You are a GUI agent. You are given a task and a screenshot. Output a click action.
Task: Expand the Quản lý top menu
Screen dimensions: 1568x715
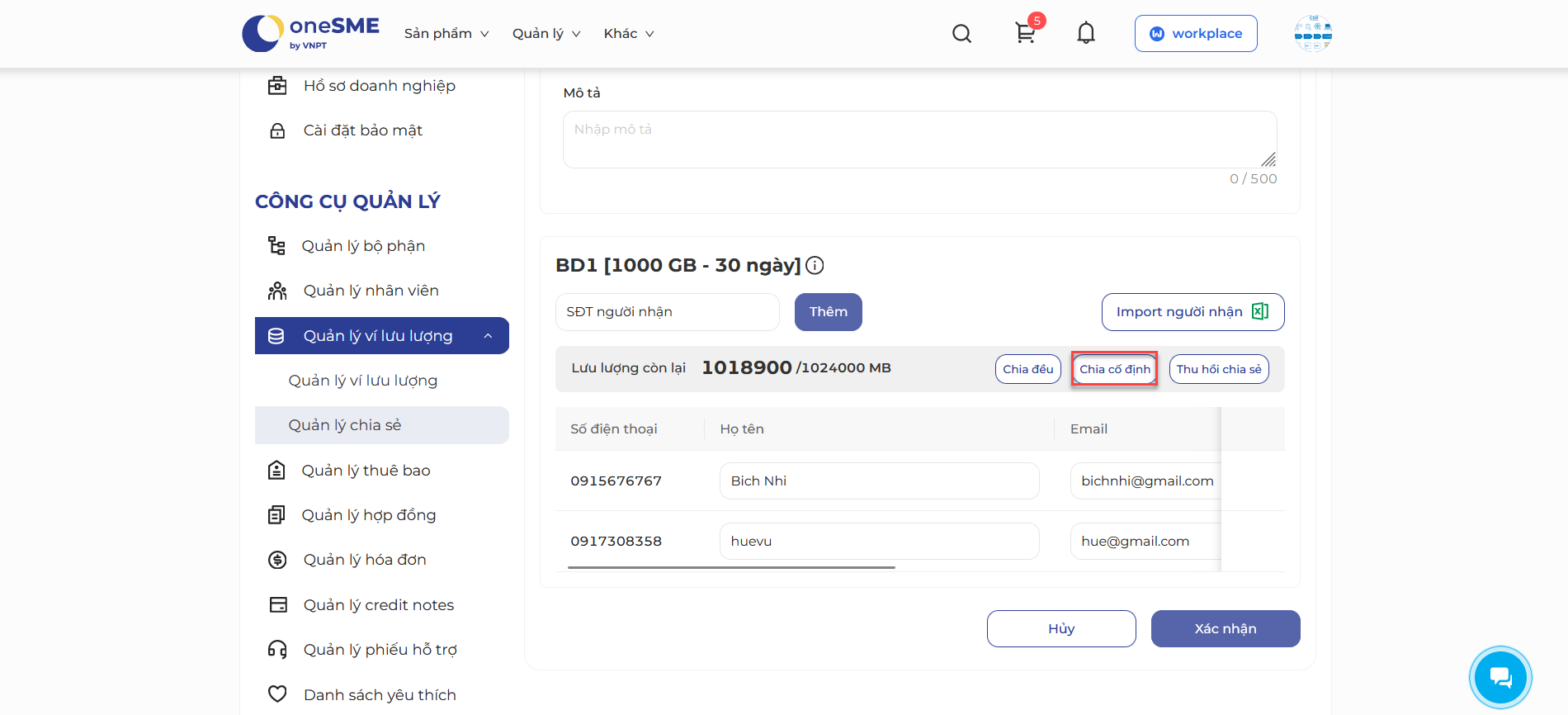point(546,34)
